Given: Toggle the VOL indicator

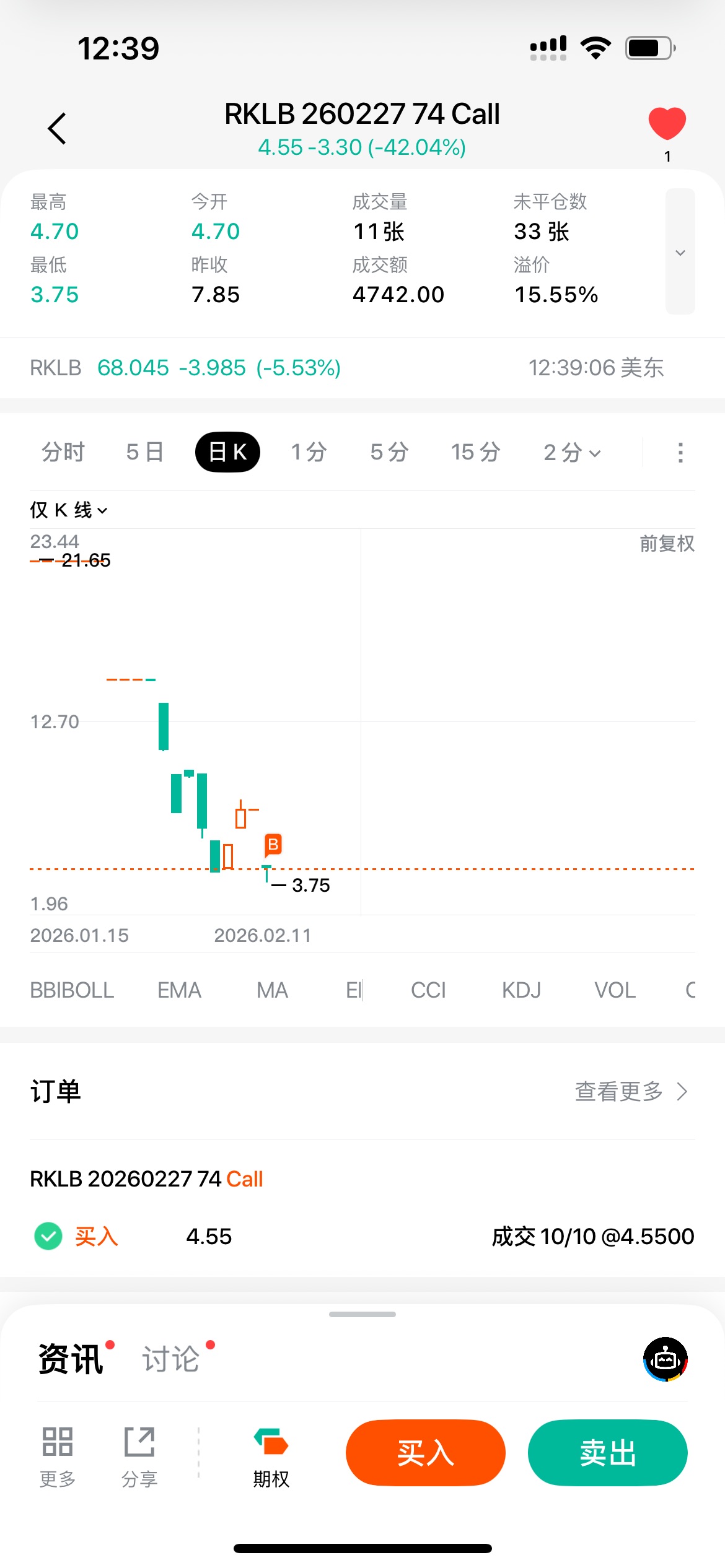Looking at the screenshot, I should coord(615,990).
